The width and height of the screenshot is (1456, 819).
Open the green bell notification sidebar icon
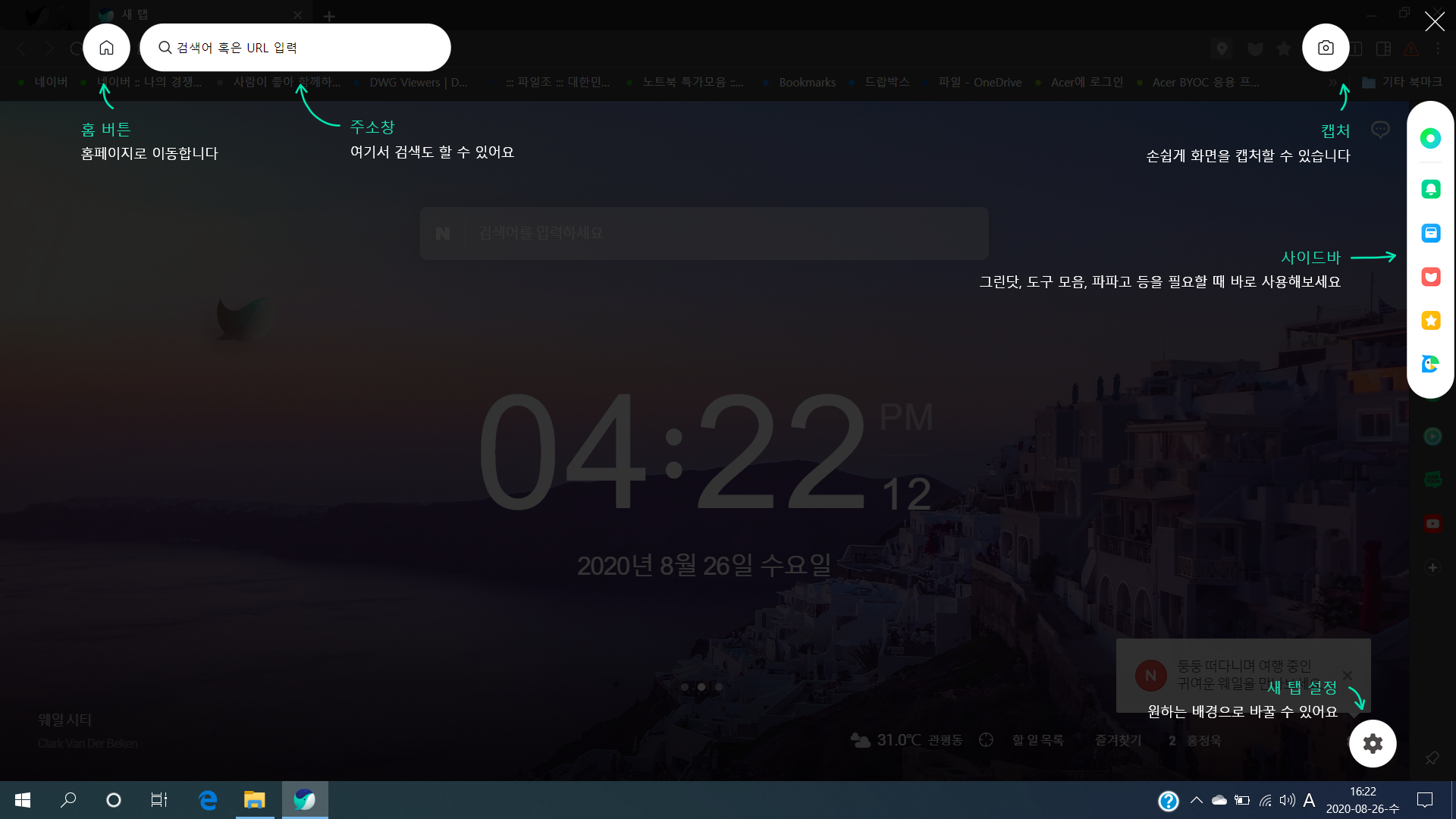click(x=1430, y=189)
